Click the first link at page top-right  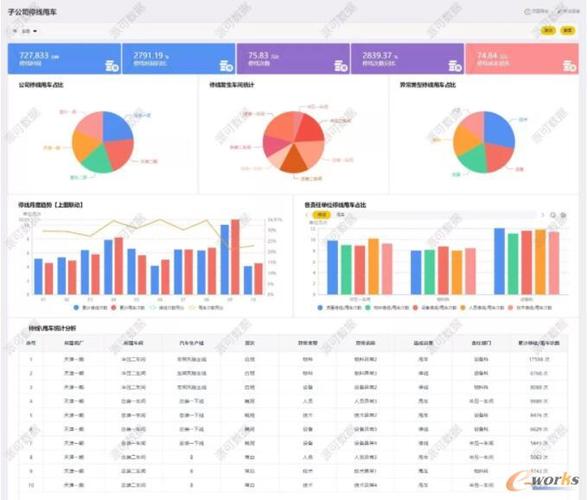(537, 11)
